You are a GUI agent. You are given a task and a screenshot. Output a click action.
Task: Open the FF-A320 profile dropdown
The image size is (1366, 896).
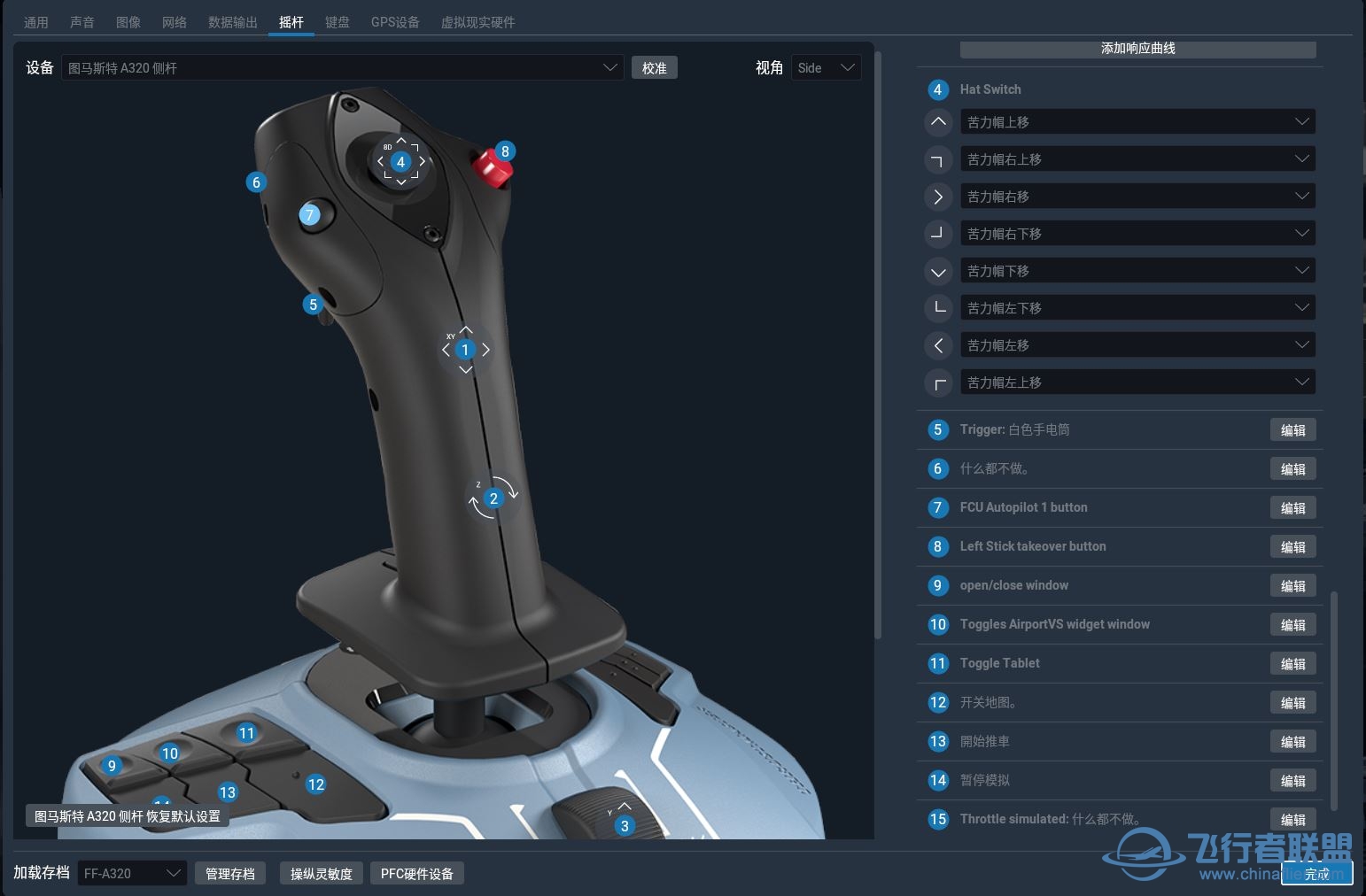click(x=132, y=874)
